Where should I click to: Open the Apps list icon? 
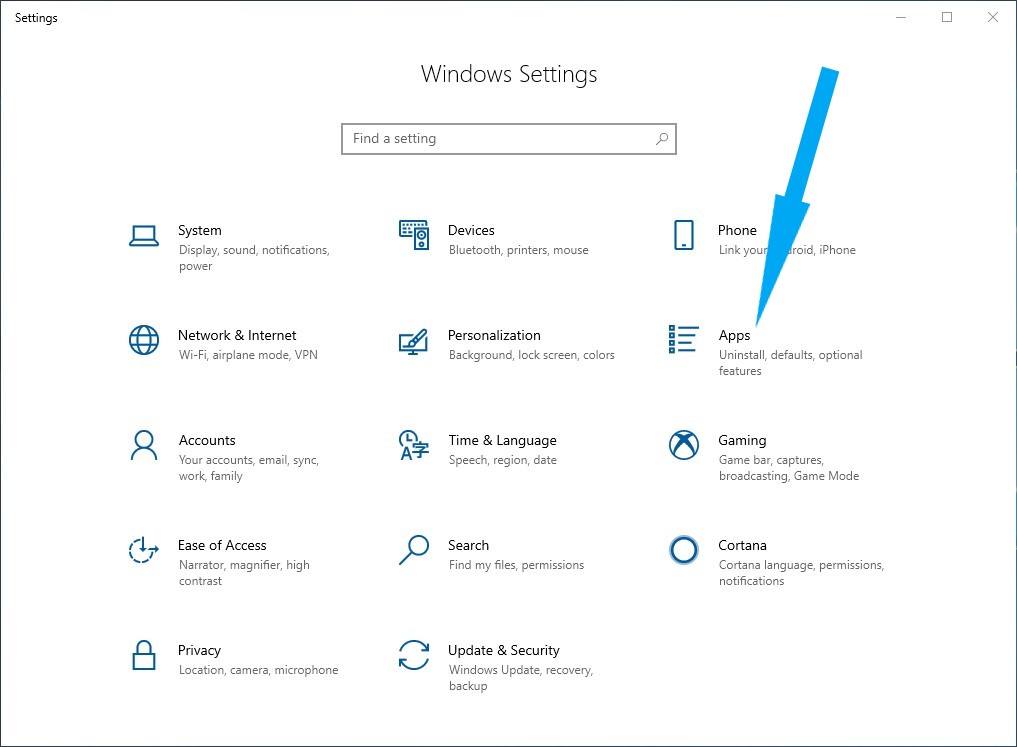pos(684,339)
